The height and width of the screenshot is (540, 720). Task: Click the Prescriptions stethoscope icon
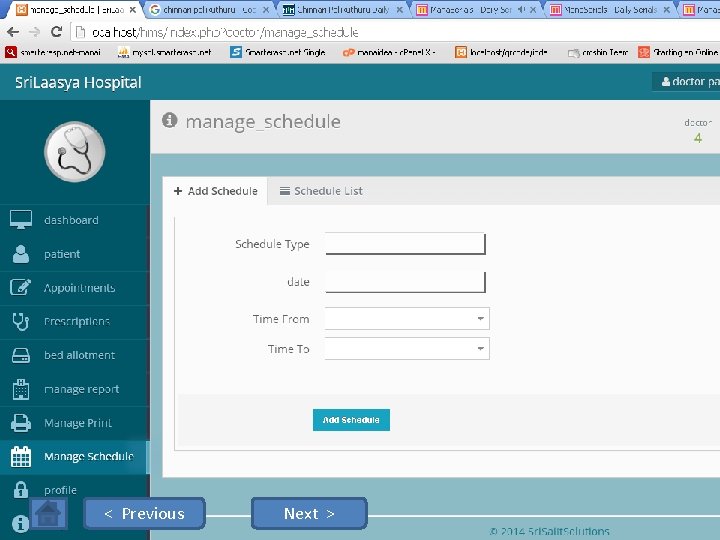[x=21, y=321]
